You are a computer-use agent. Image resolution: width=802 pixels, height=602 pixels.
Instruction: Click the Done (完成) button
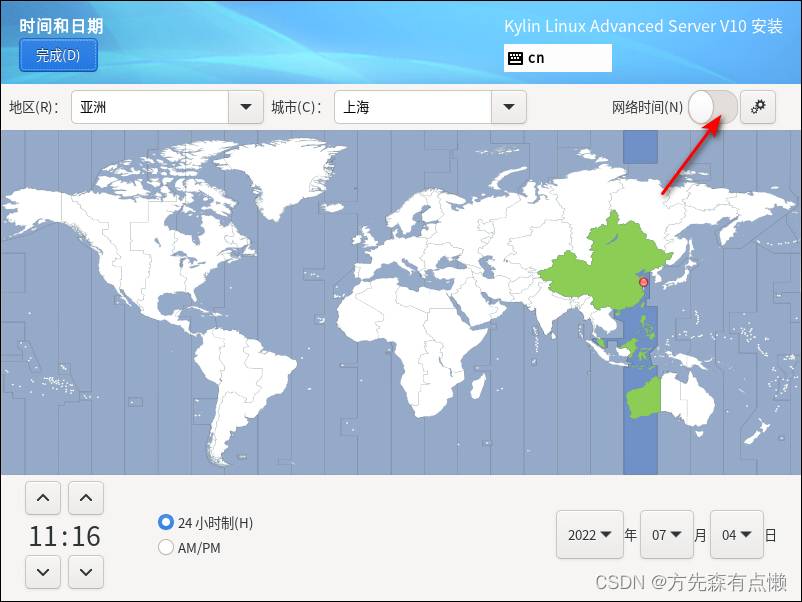[58, 55]
